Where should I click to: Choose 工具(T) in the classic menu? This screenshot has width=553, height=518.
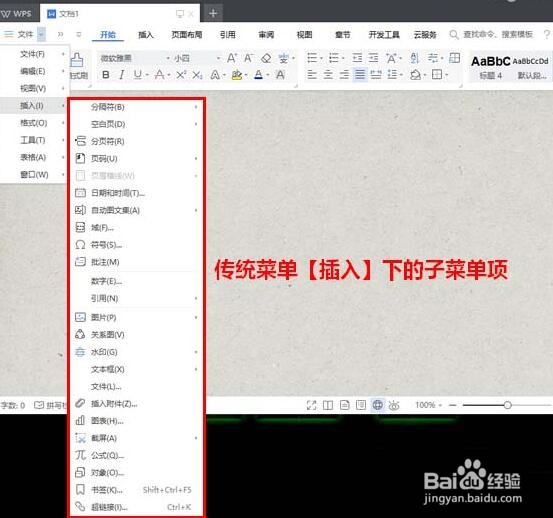click(x=34, y=140)
